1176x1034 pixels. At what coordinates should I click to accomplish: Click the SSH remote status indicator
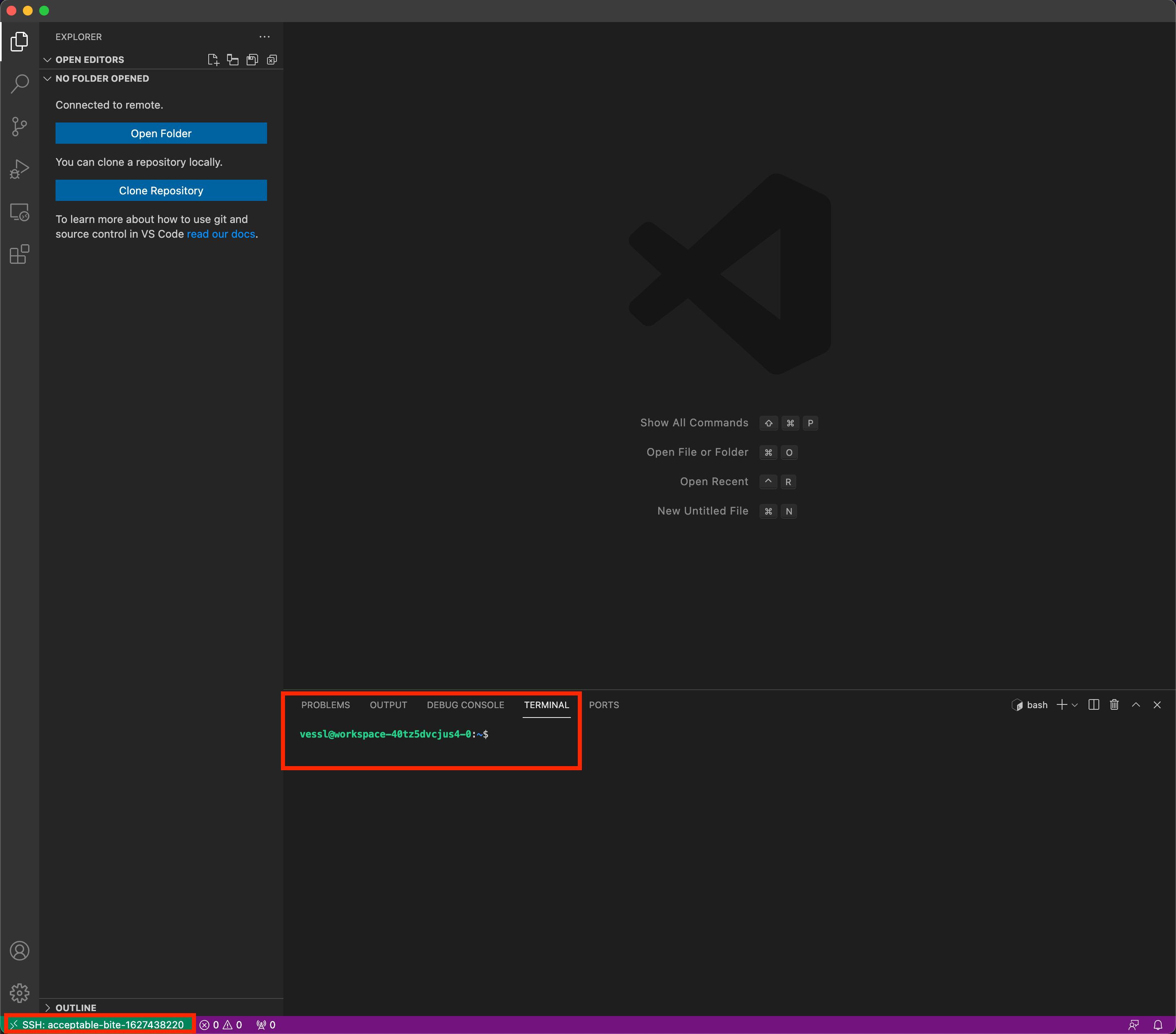coord(98,1024)
